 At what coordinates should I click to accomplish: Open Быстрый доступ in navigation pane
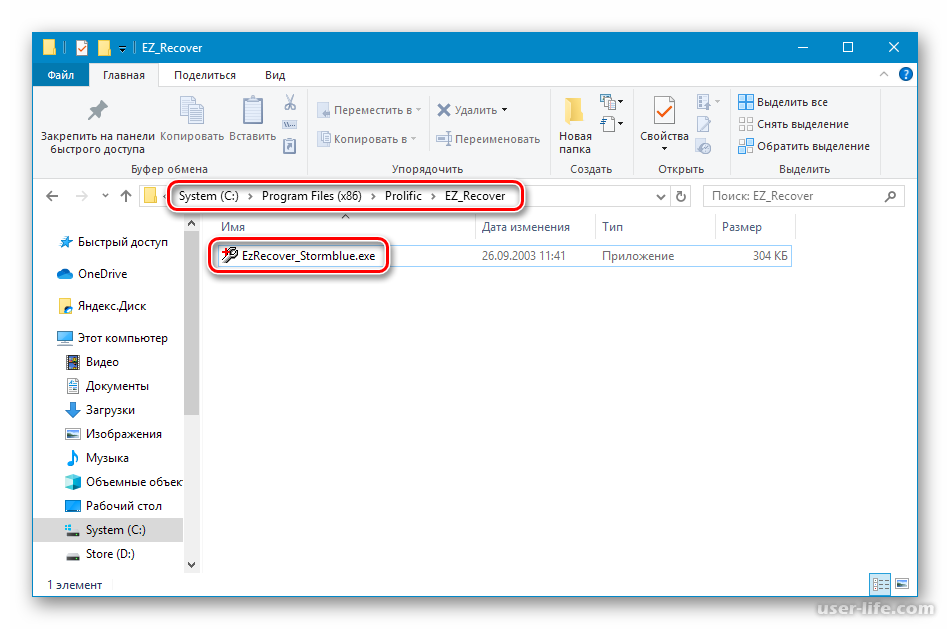coord(114,242)
